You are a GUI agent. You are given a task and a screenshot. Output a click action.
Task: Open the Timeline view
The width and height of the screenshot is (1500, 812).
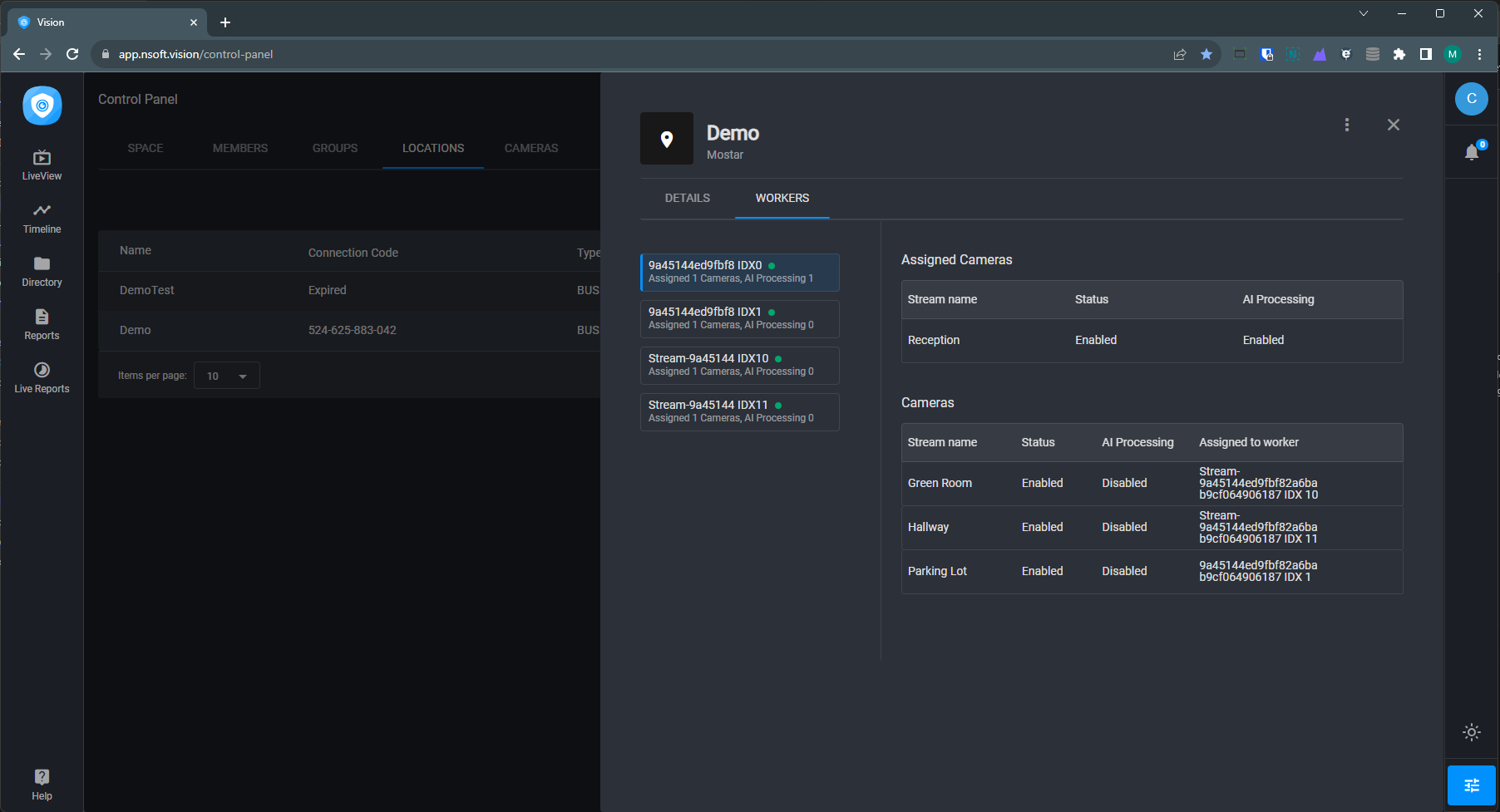[x=42, y=219]
